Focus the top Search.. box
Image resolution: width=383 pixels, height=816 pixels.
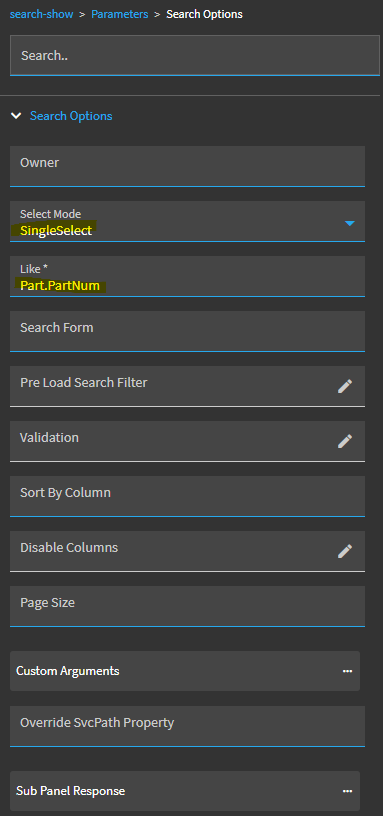195,56
